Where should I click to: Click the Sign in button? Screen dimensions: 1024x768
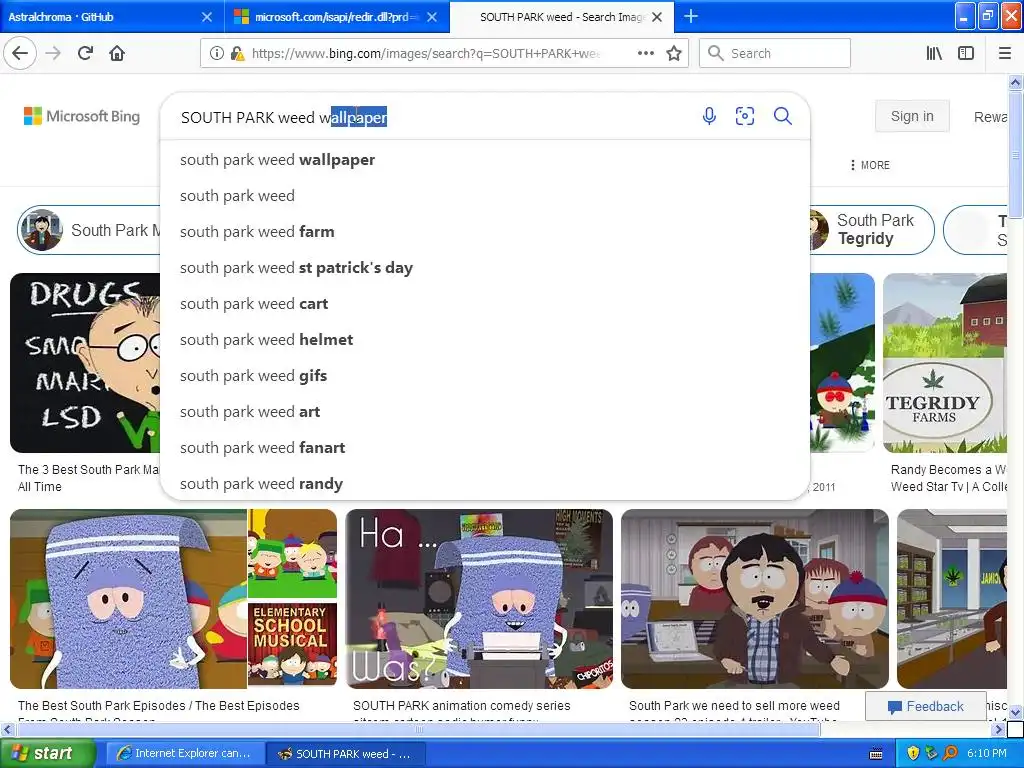[x=912, y=116]
